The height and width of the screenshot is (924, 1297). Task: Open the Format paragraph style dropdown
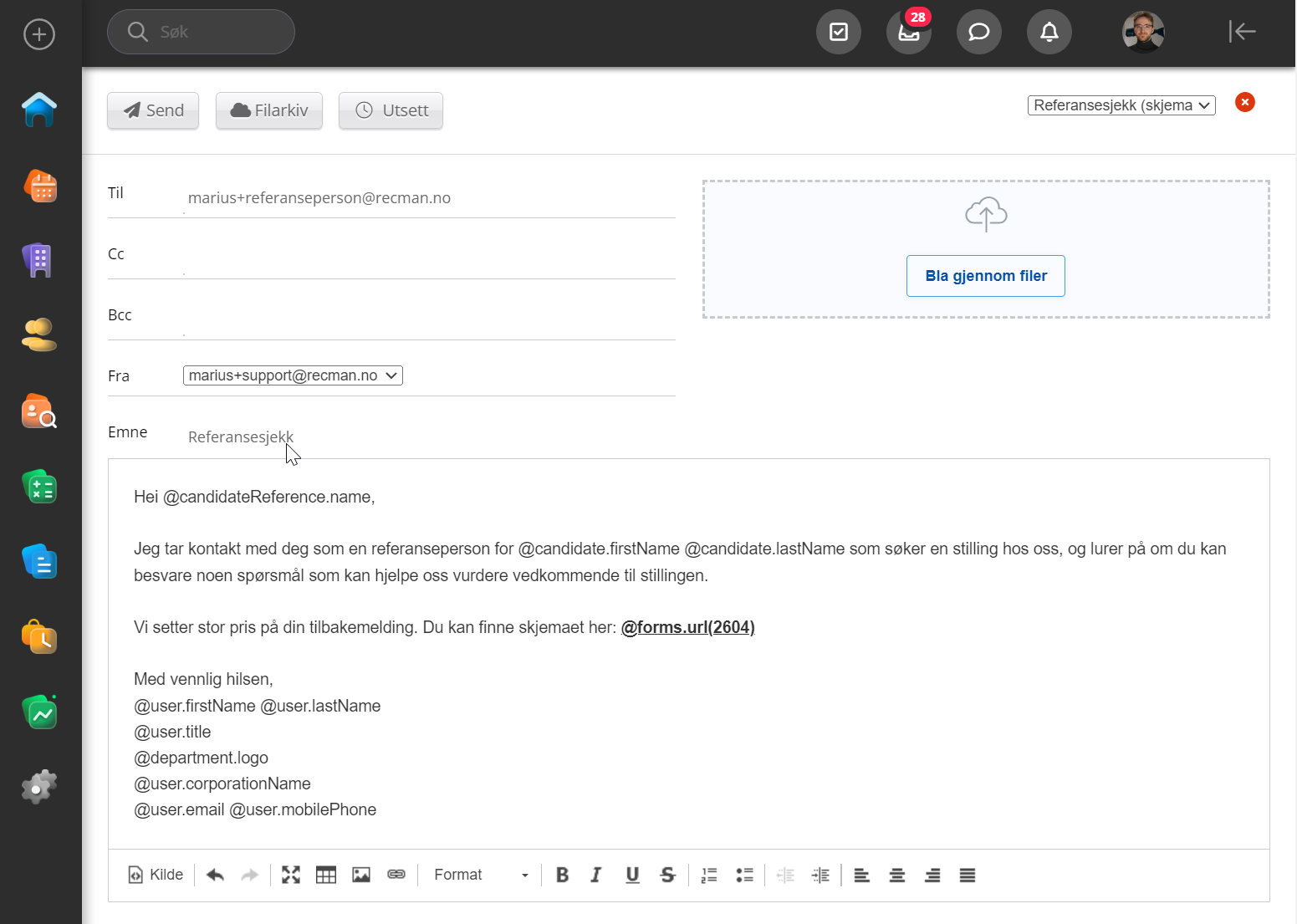[x=481, y=875]
